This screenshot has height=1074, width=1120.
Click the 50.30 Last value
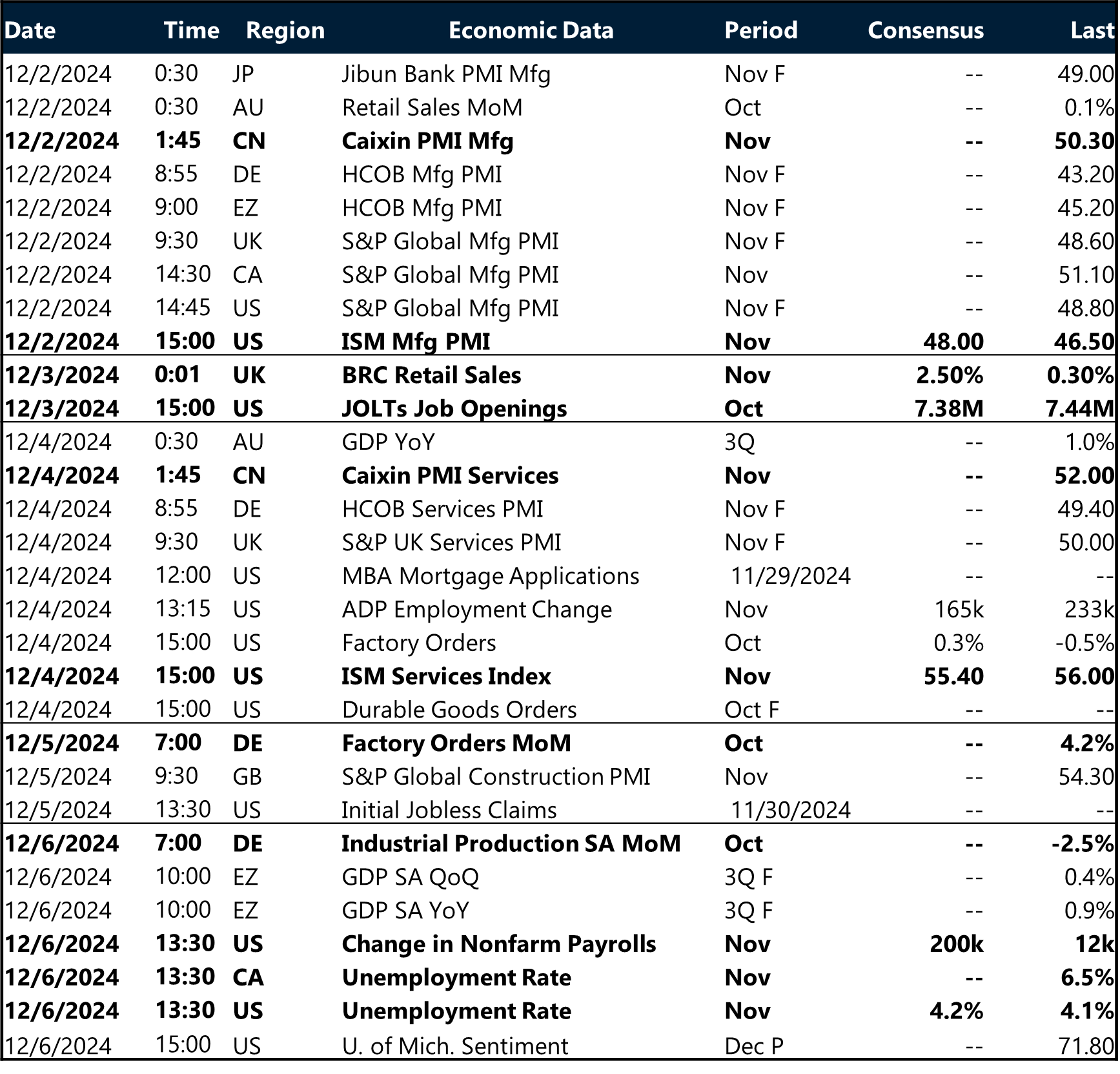1084,141
